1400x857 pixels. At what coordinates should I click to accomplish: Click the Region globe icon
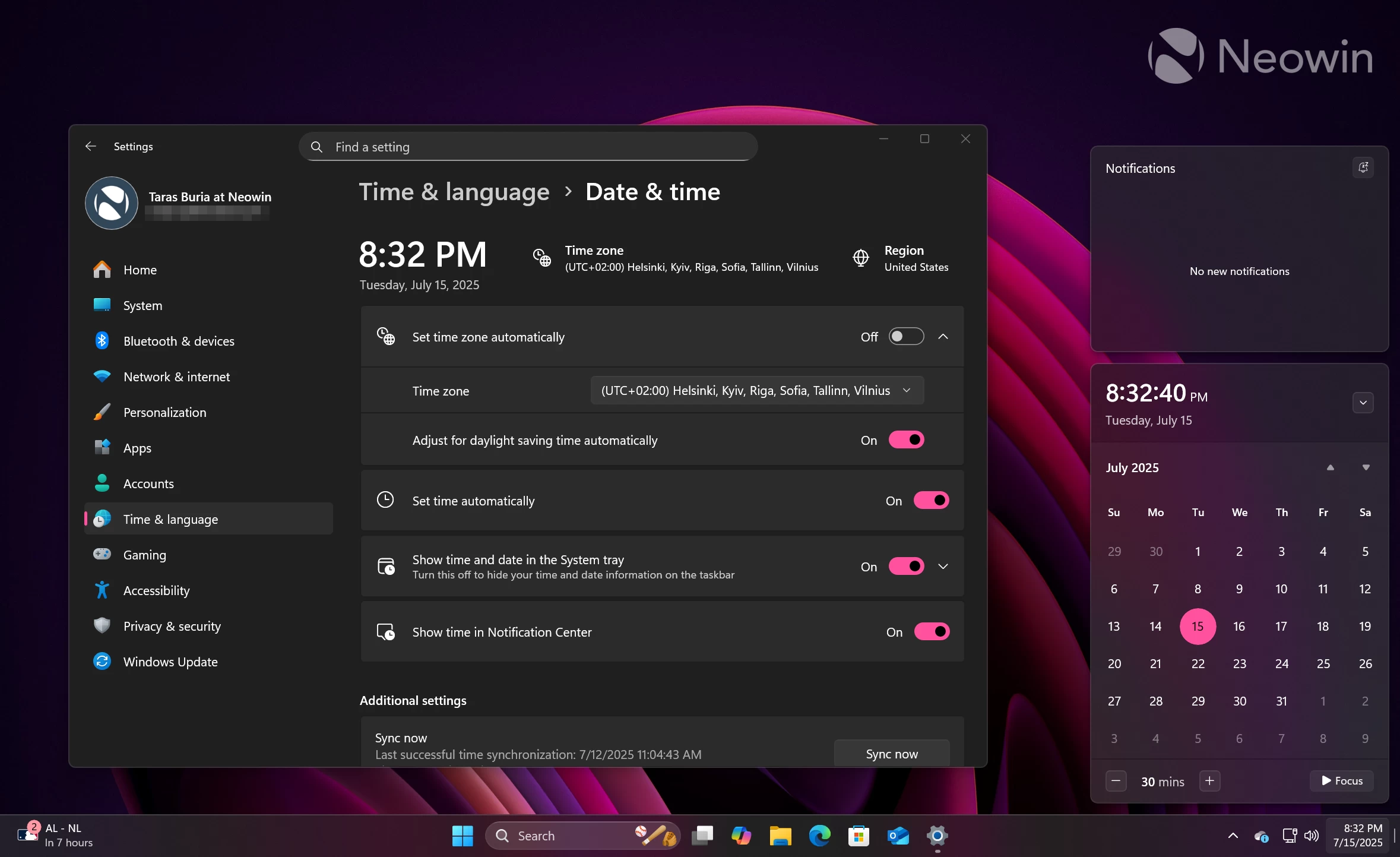861,258
